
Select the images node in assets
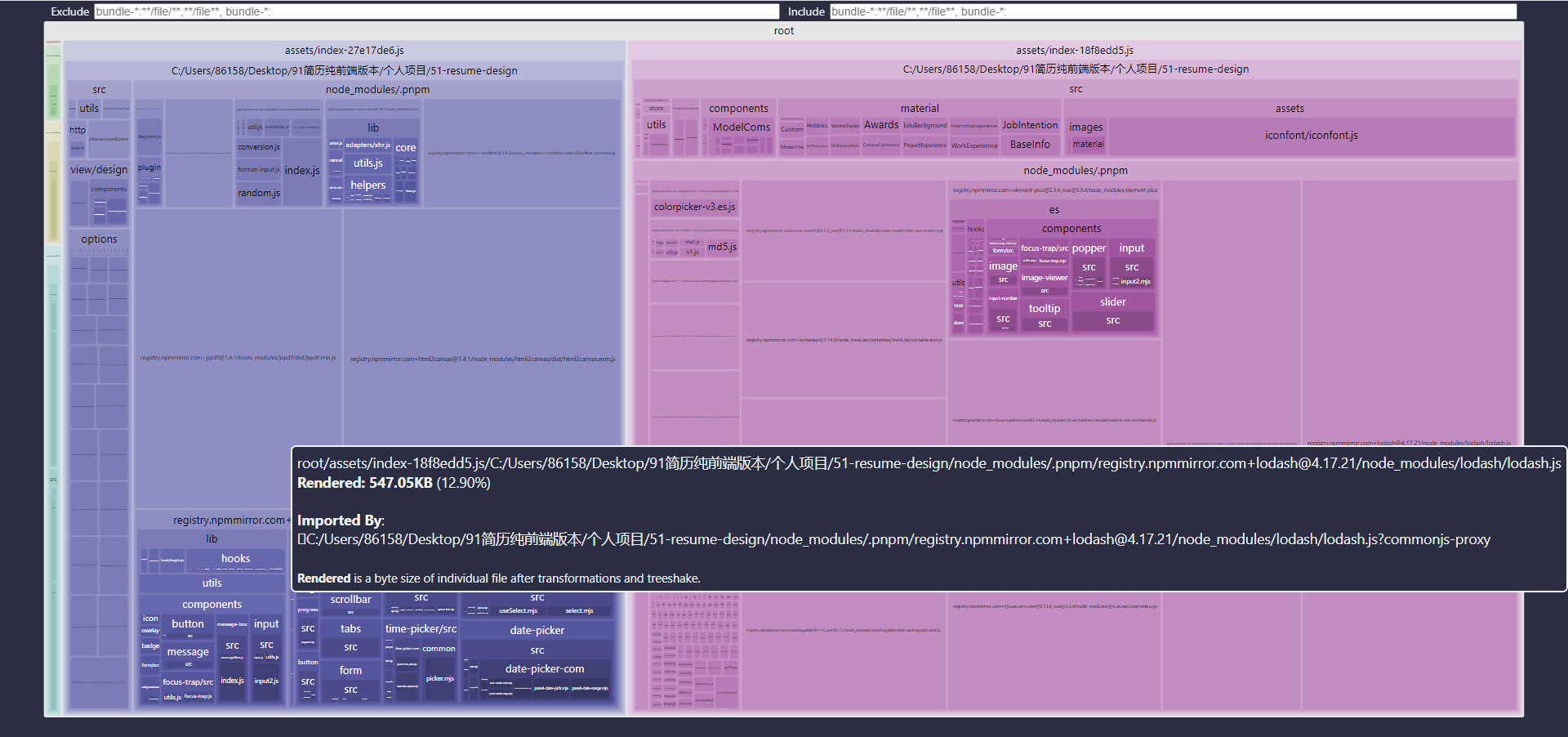1085,127
